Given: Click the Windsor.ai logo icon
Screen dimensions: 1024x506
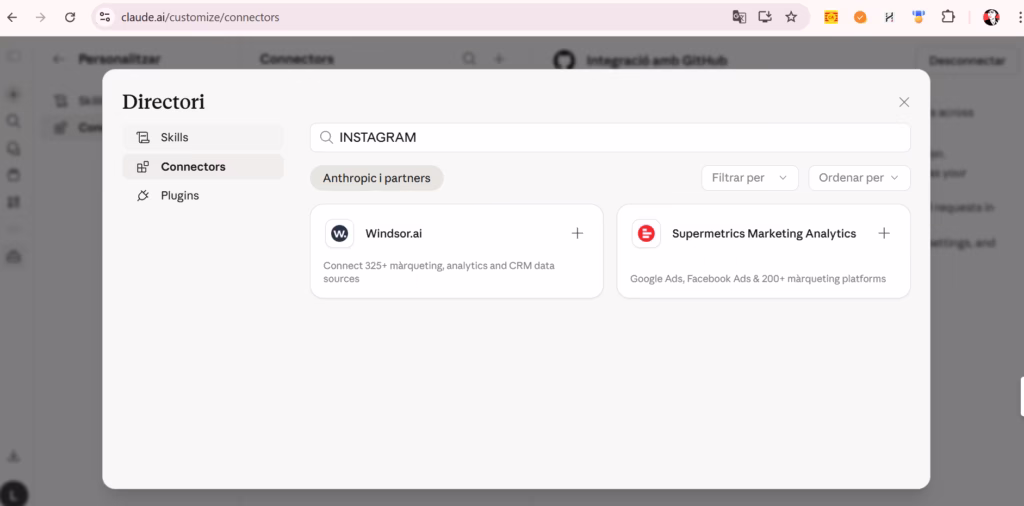Looking at the screenshot, I should [x=340, y=233].
